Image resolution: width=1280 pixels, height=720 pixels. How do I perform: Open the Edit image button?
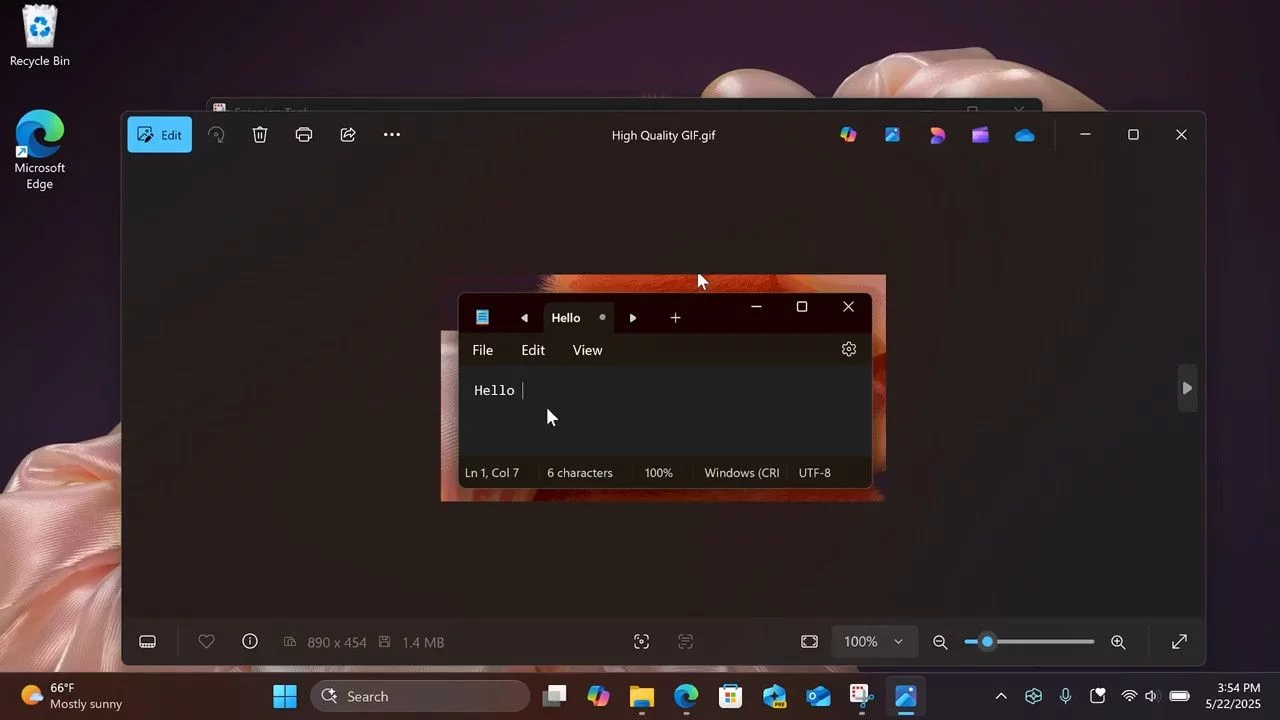tap(159, 135)
